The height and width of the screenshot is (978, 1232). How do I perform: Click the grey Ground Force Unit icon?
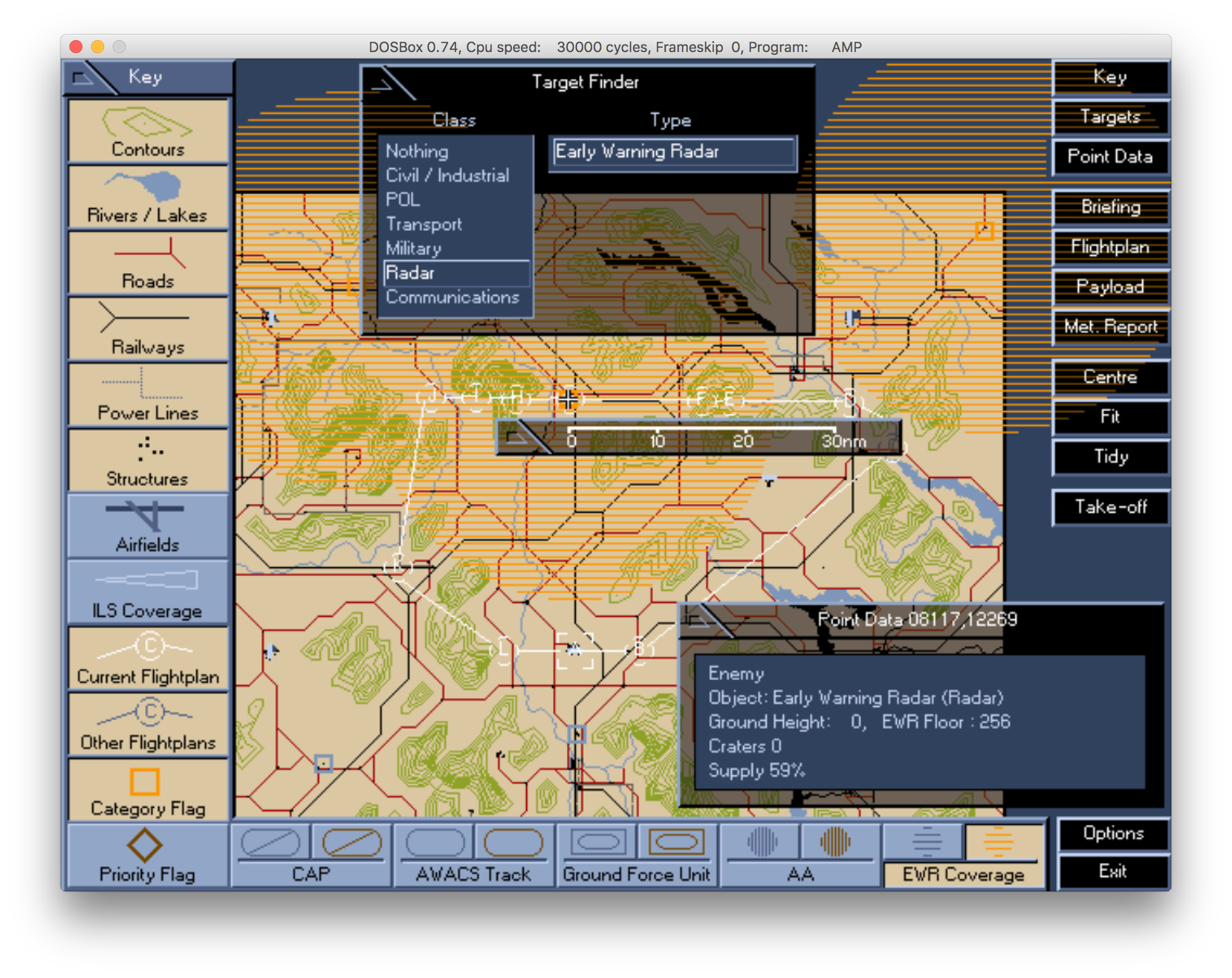tap(598, 841)
